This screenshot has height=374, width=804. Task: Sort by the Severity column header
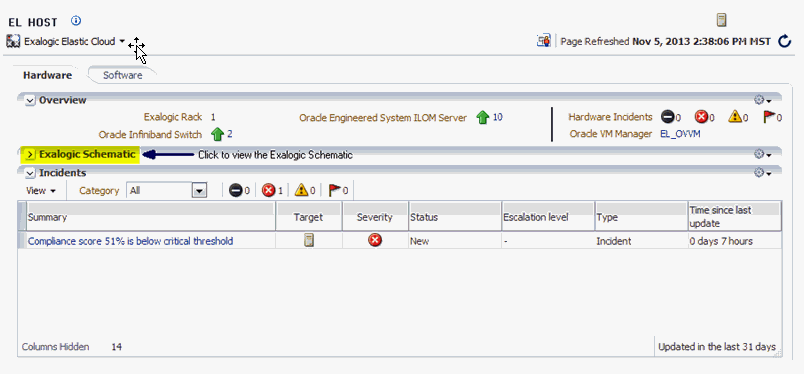click(x=375, y=216)
